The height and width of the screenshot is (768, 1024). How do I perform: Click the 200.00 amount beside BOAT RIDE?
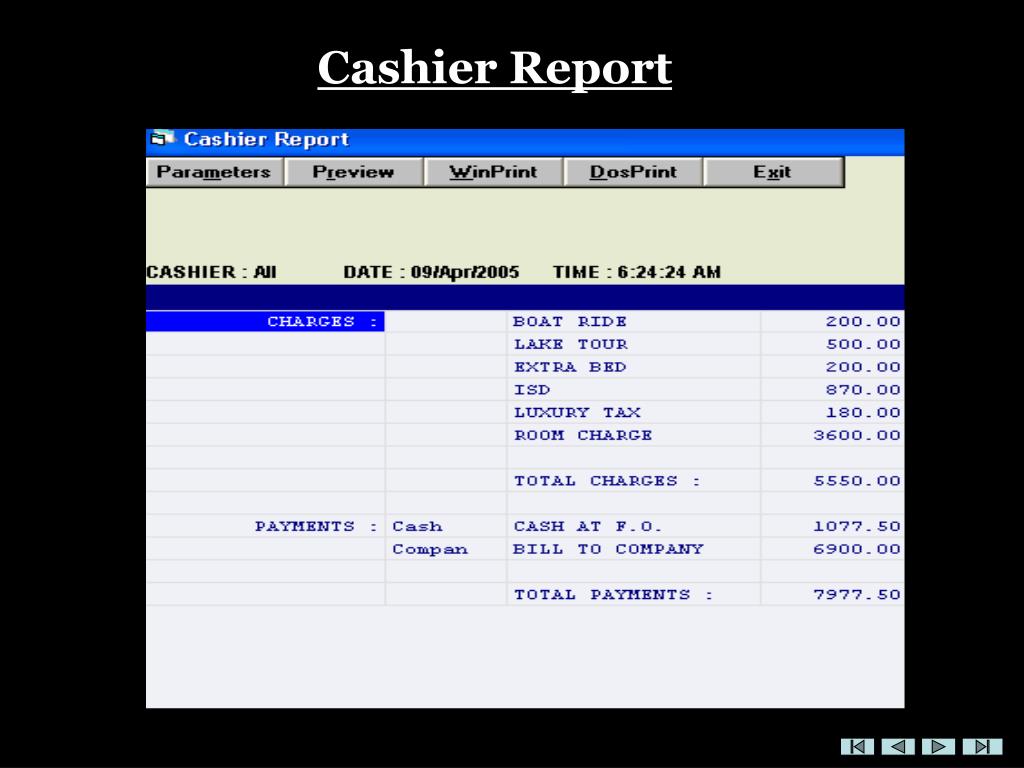pyautogui.click(x=863, y=321)
